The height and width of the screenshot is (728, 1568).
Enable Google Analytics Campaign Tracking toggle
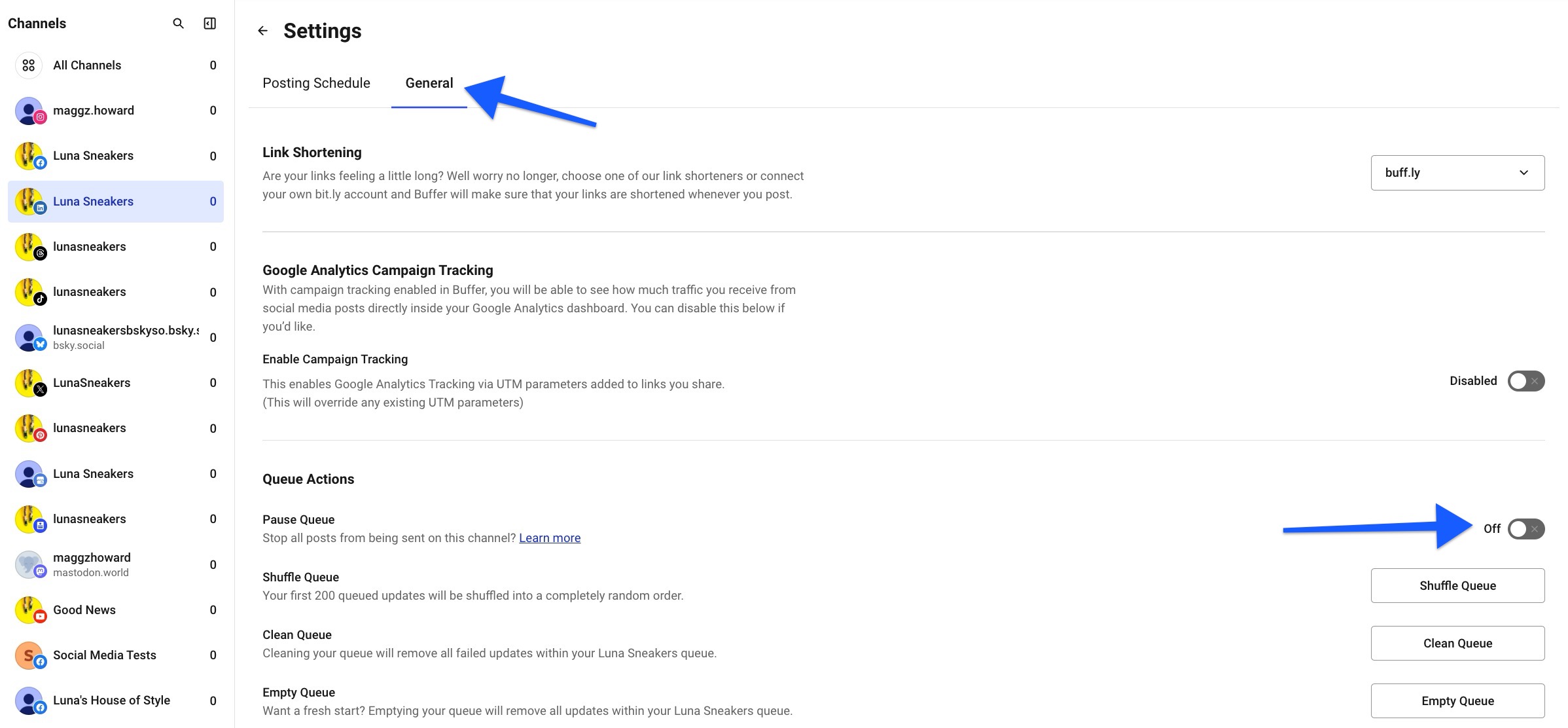coord(1526,380)
